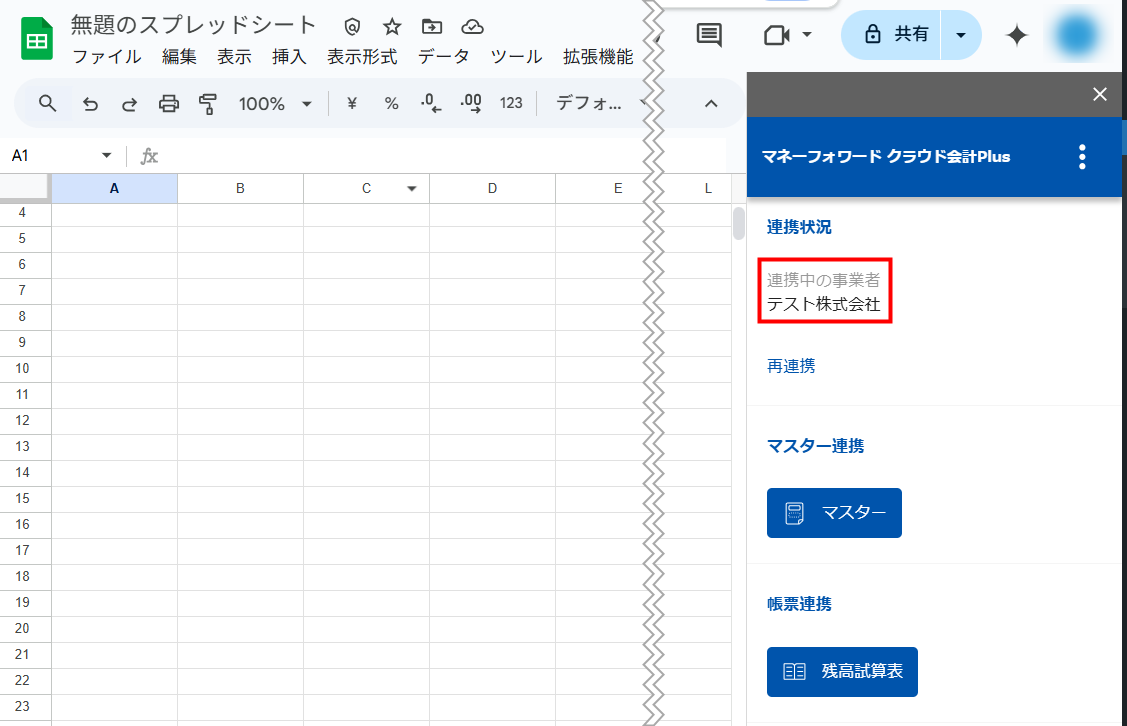The image size is (1127, 726).
Task: Select column D header
Action: tap(492, 188)
